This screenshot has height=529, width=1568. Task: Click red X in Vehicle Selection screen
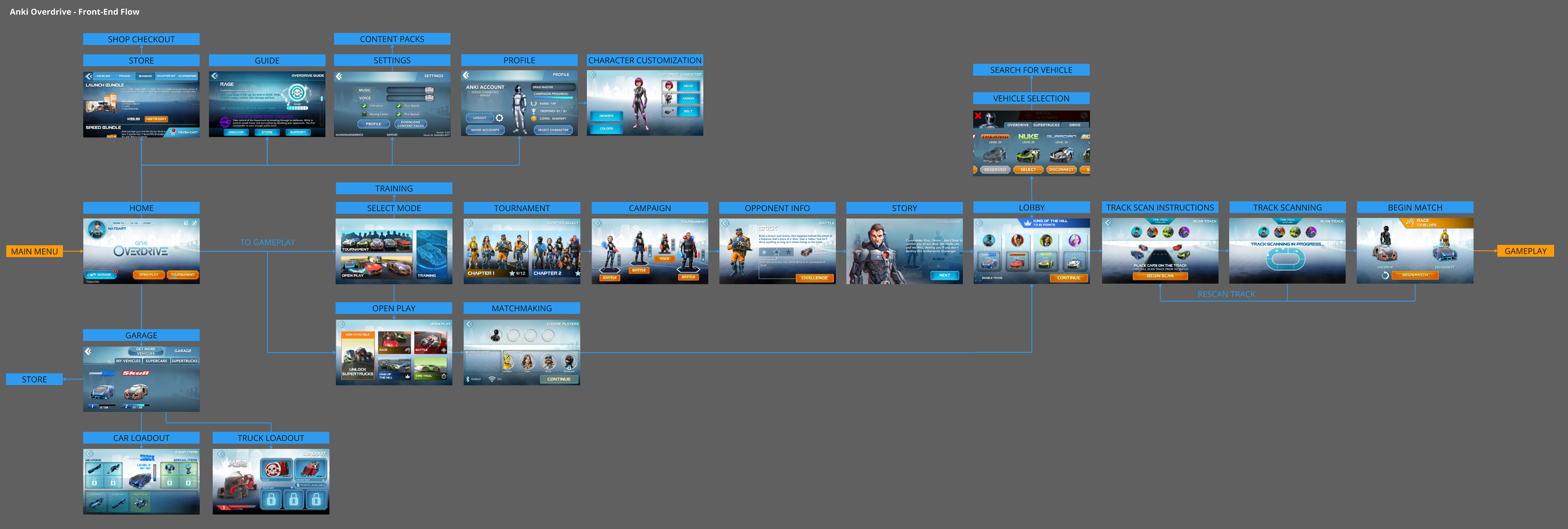click(978, 116)
